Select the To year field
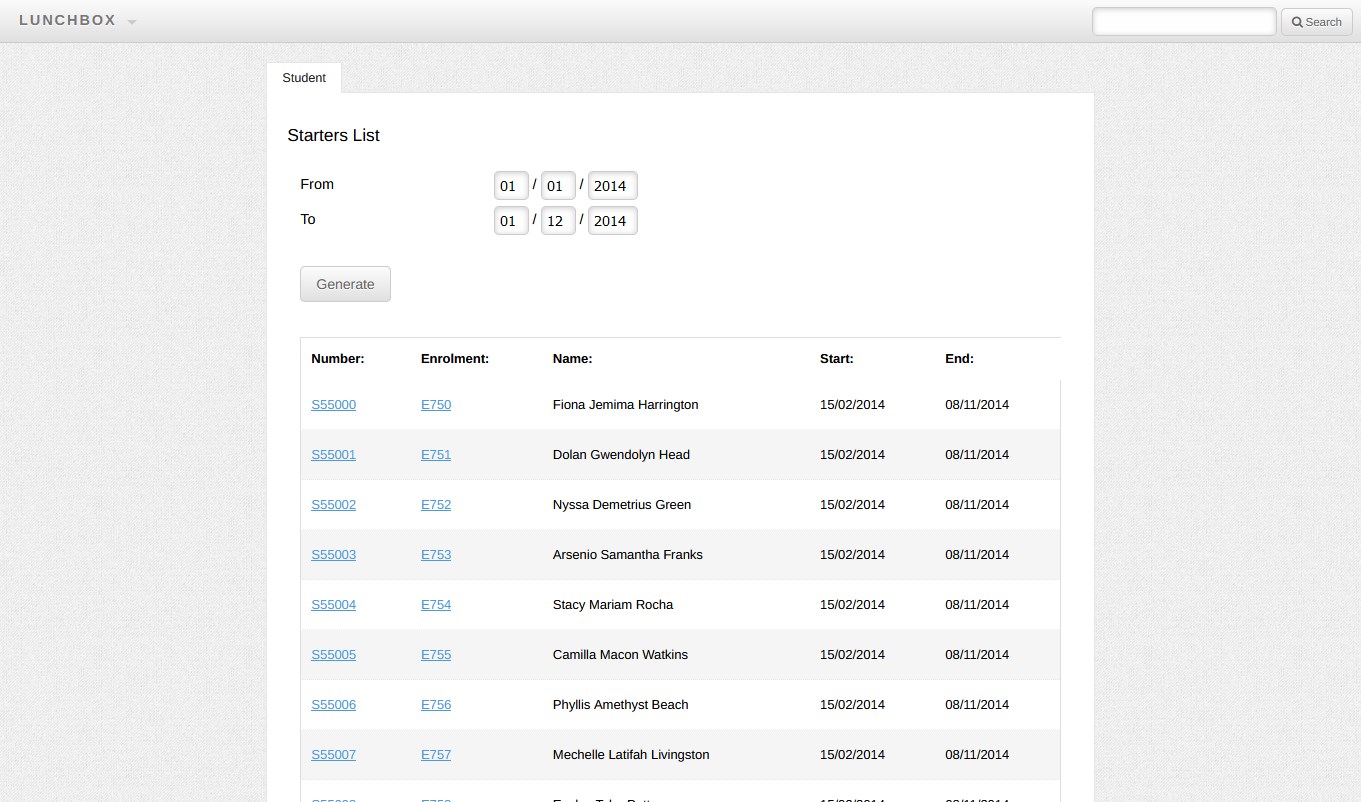 [612, 221]
